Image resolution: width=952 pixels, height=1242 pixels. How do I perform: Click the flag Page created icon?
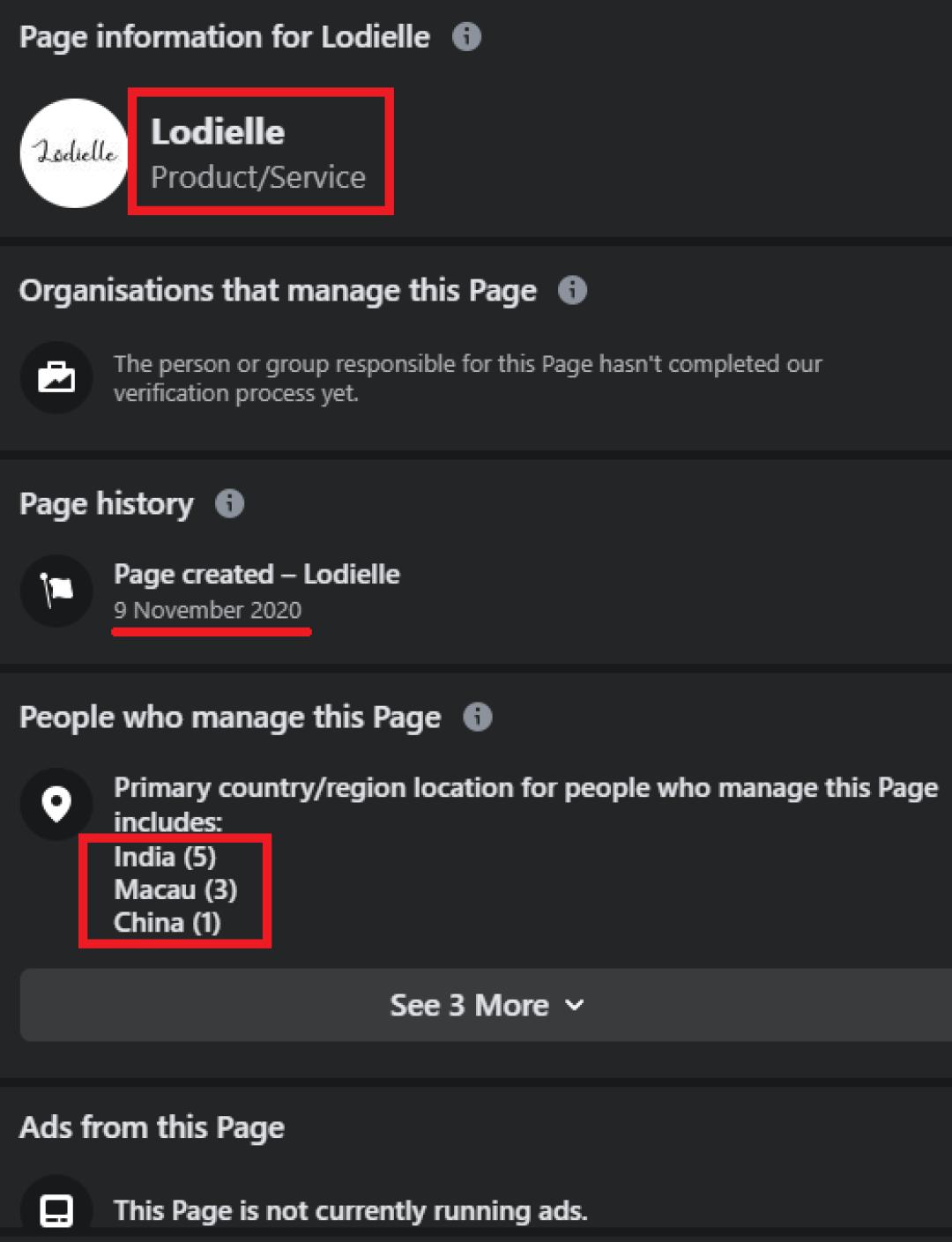[x=56, y=591]
